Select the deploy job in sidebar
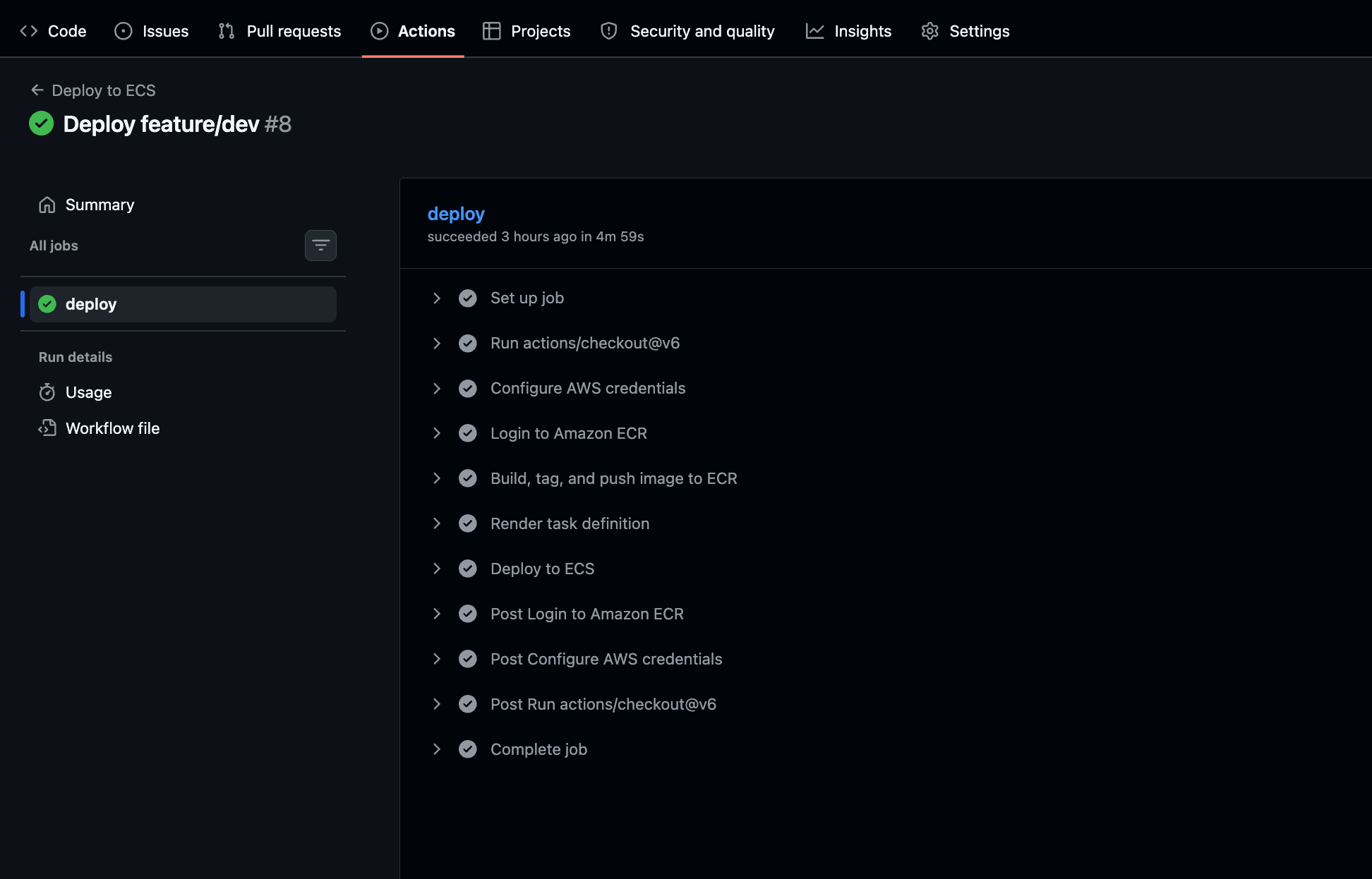Screen dimensions: 1372x879 (183, 304)
